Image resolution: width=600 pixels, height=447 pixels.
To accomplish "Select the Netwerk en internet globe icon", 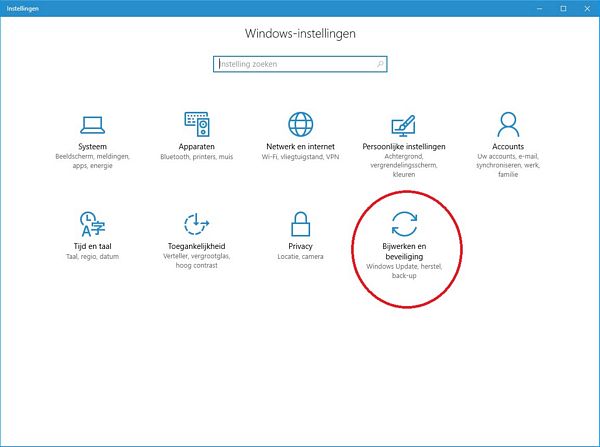I will click(x=300, y=124).
